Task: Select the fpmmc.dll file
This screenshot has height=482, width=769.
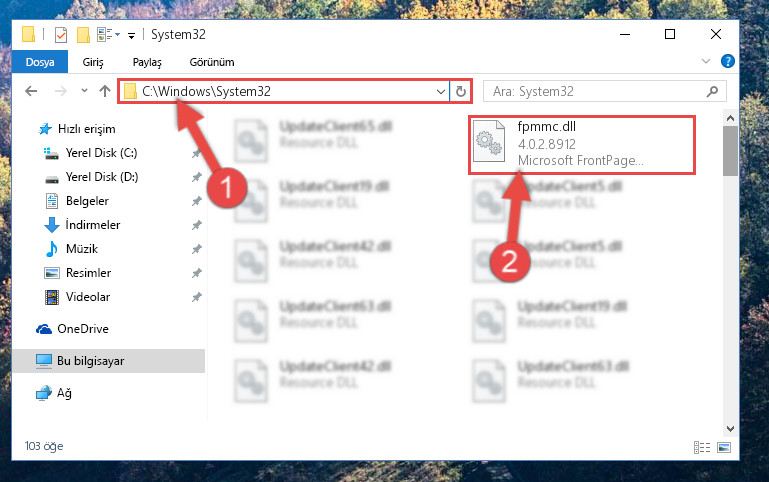Action: click(x=582, y=144)
